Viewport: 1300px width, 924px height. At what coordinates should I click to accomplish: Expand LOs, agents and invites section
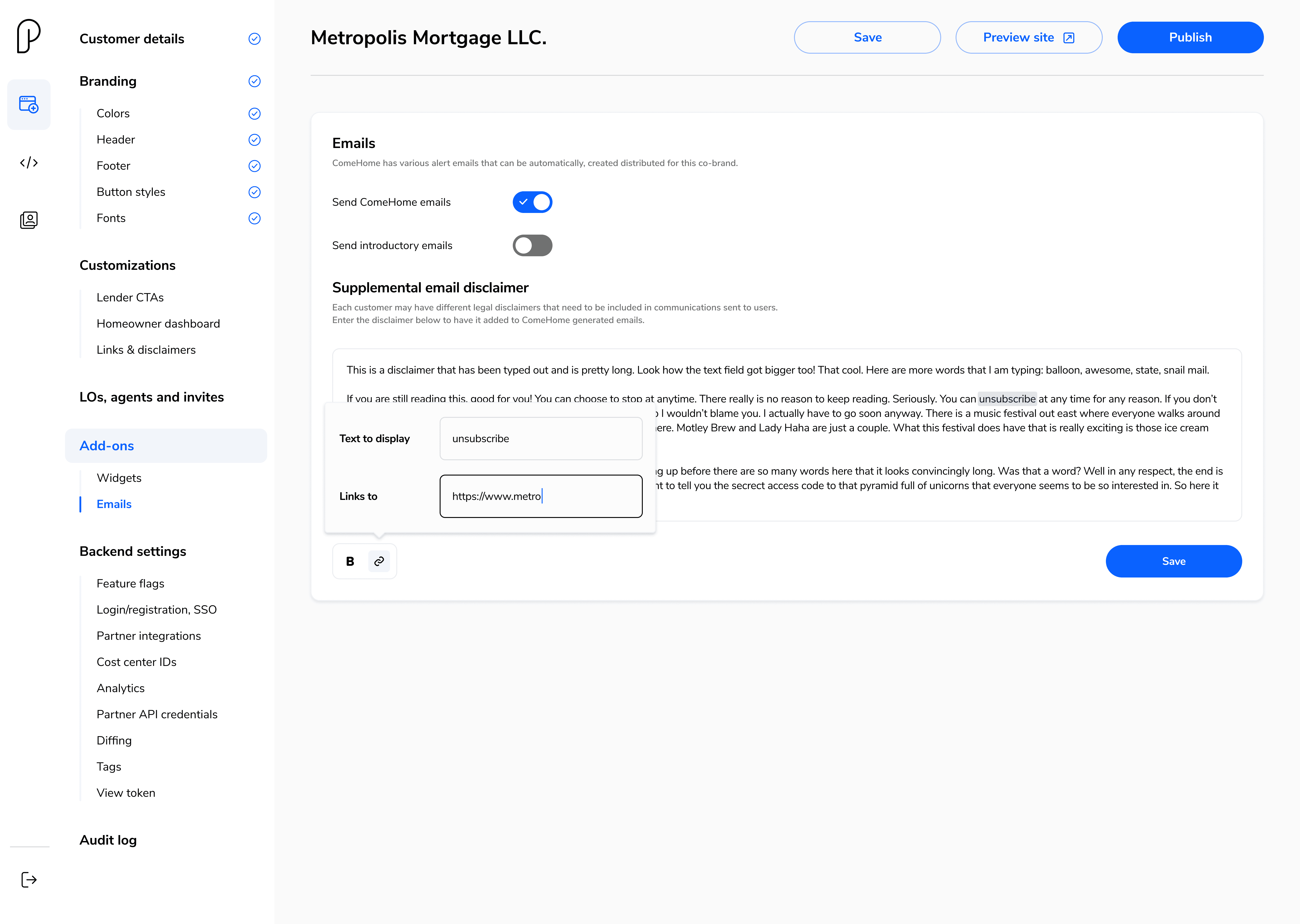coord(151,397)
